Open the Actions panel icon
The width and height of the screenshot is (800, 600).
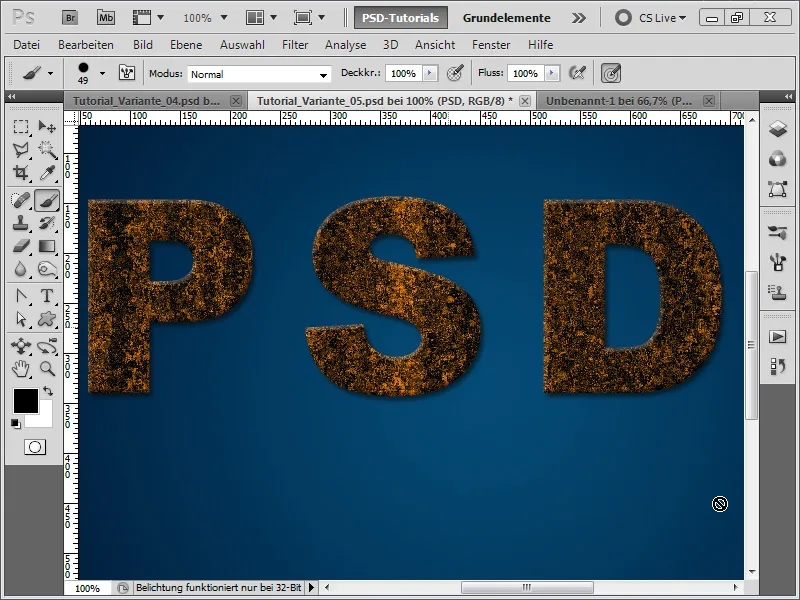click(778, 337)
